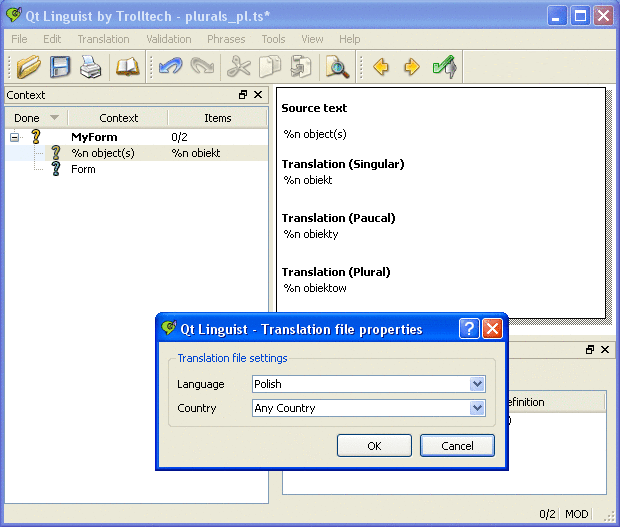Viewport: 620px width, 527px height.
Task: Click the Paucal translation field '%n obiekty'
Action: 311,234
